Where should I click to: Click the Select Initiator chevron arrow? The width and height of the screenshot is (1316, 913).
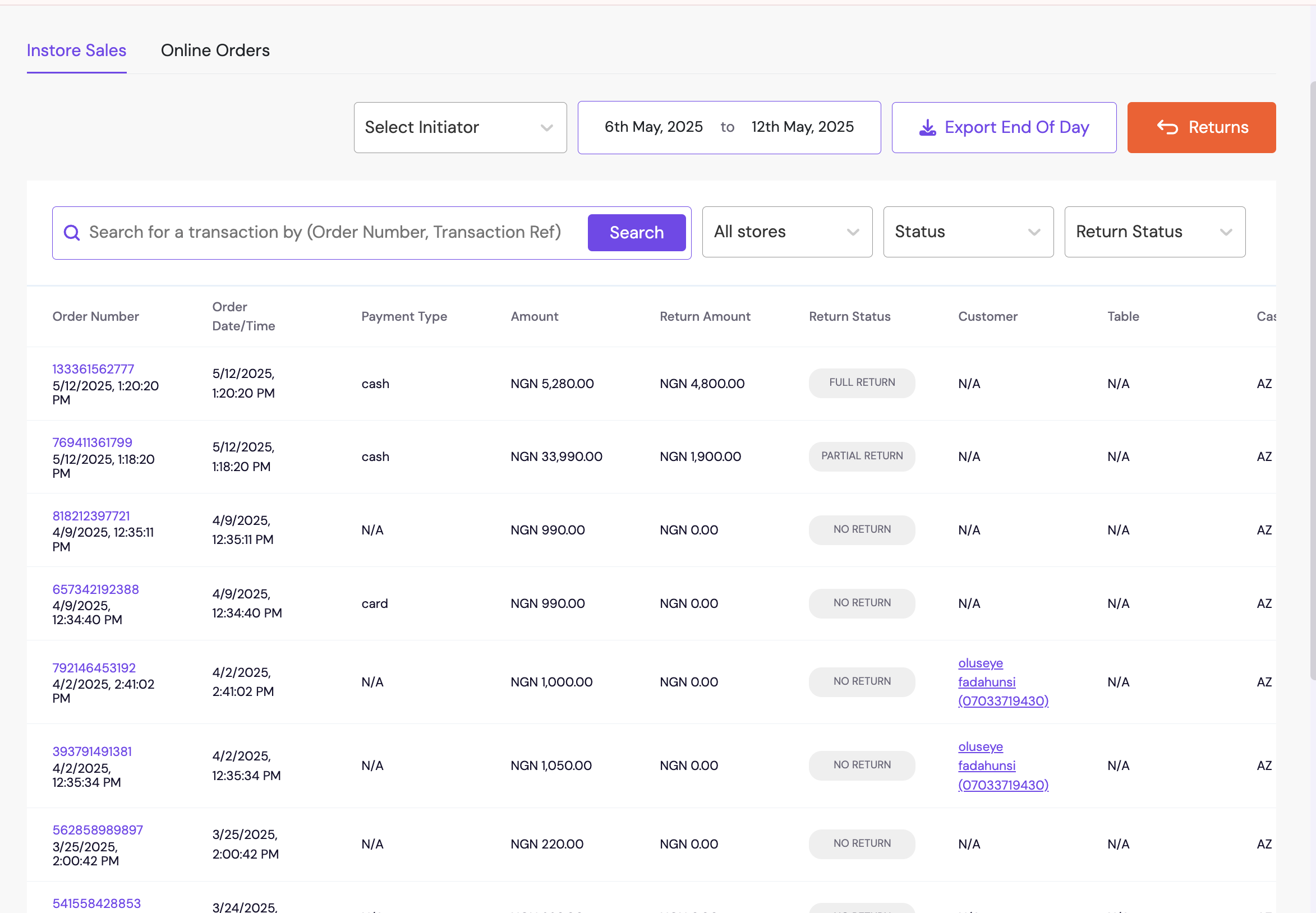click(546, 127)
